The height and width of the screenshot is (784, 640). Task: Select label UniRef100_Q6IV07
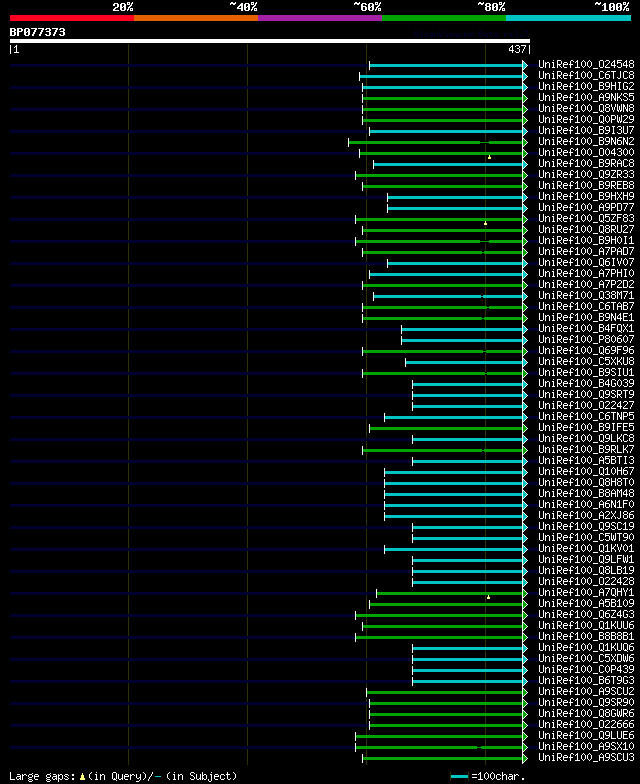pyautogui.click(x=586, y=262)
